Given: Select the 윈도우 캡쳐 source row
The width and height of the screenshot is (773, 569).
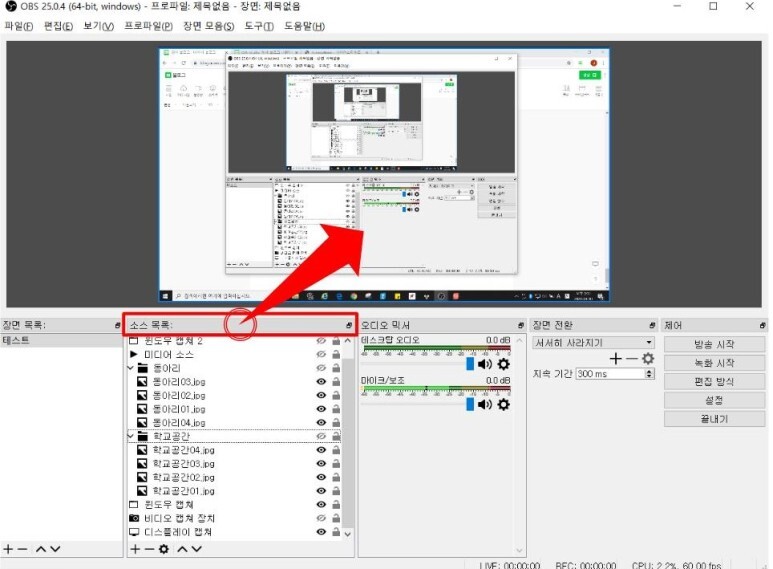Looking at the screenshot, I should pyautogui.click(x=234, y=504).
